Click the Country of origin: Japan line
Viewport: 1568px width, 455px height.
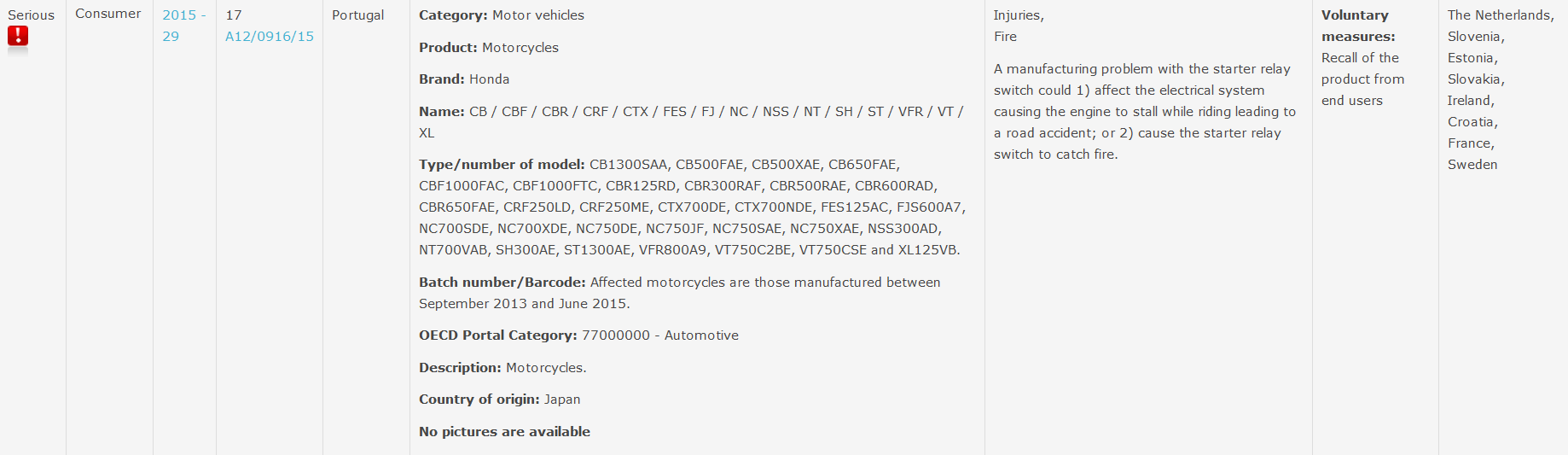click(x=499, y=400)
